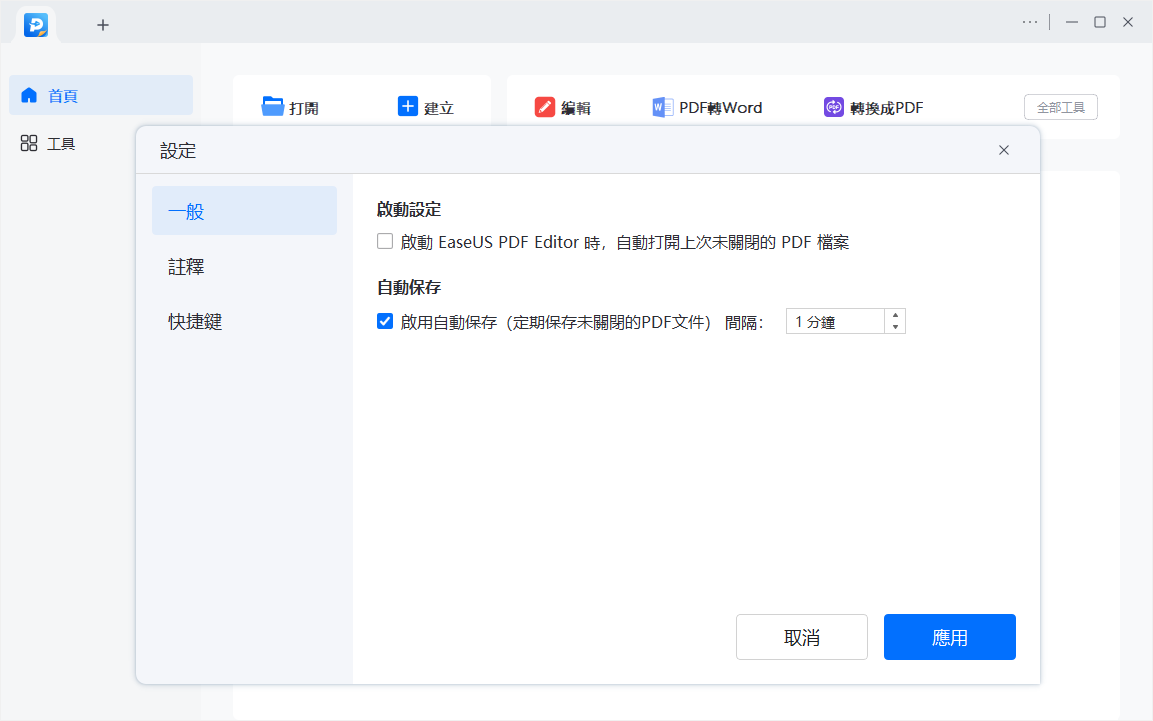Launch the 轉換成PDF tool icon
Viewport: 1153px width, 721px height.
[833, 106]
